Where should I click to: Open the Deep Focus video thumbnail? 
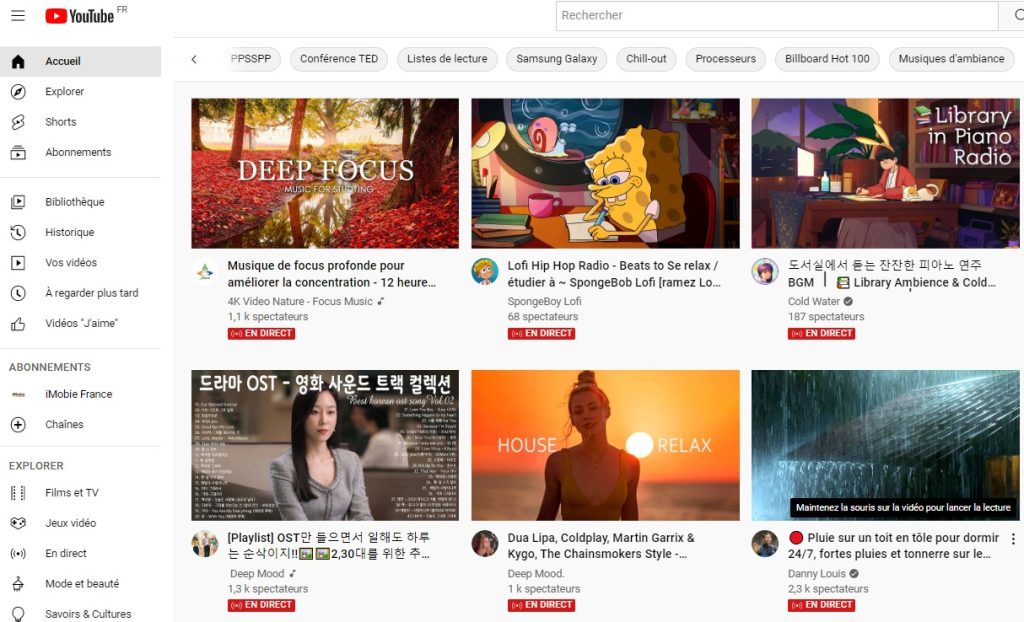coord(325,173)
